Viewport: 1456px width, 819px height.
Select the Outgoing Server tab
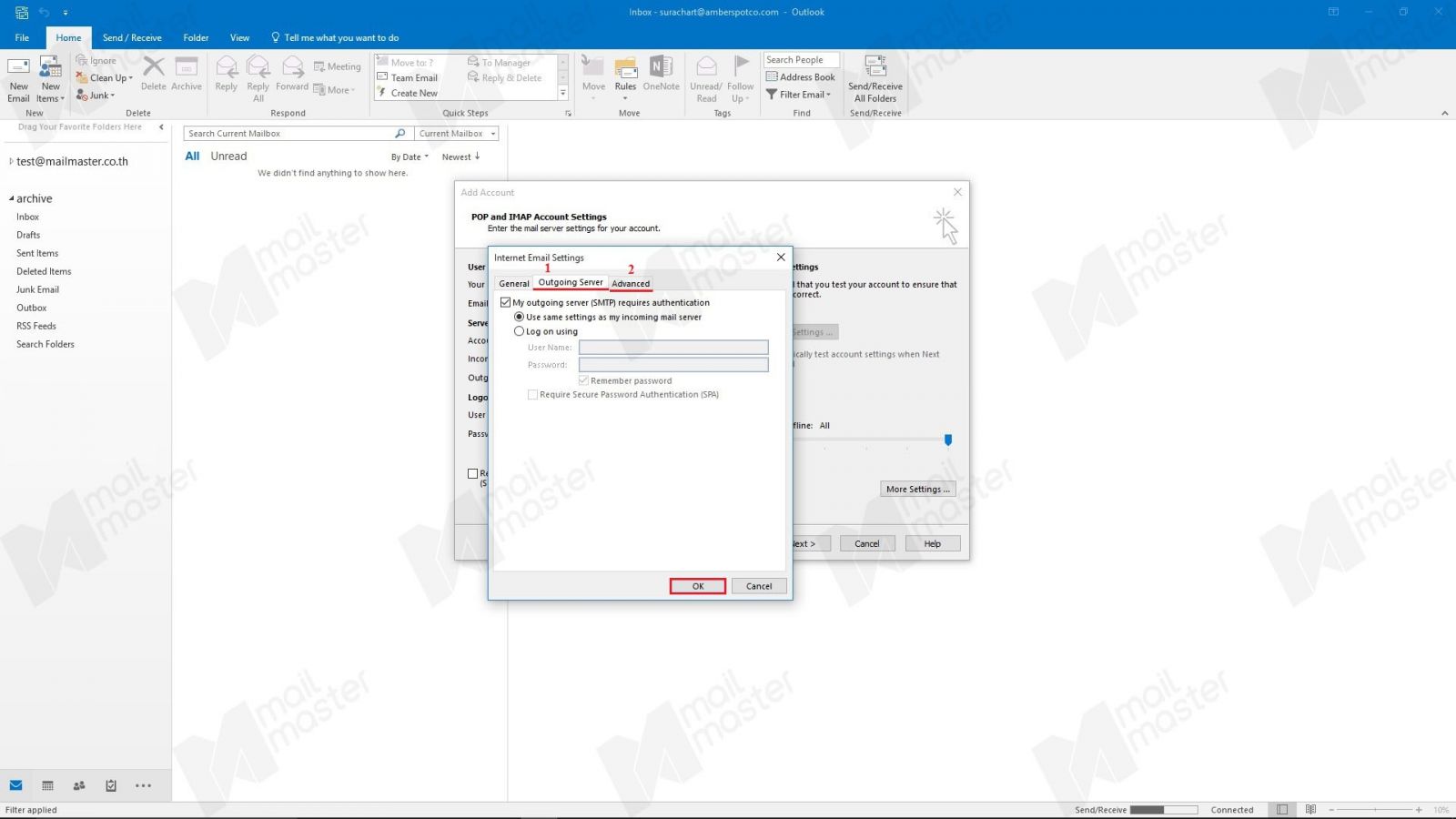click(571, 283)
